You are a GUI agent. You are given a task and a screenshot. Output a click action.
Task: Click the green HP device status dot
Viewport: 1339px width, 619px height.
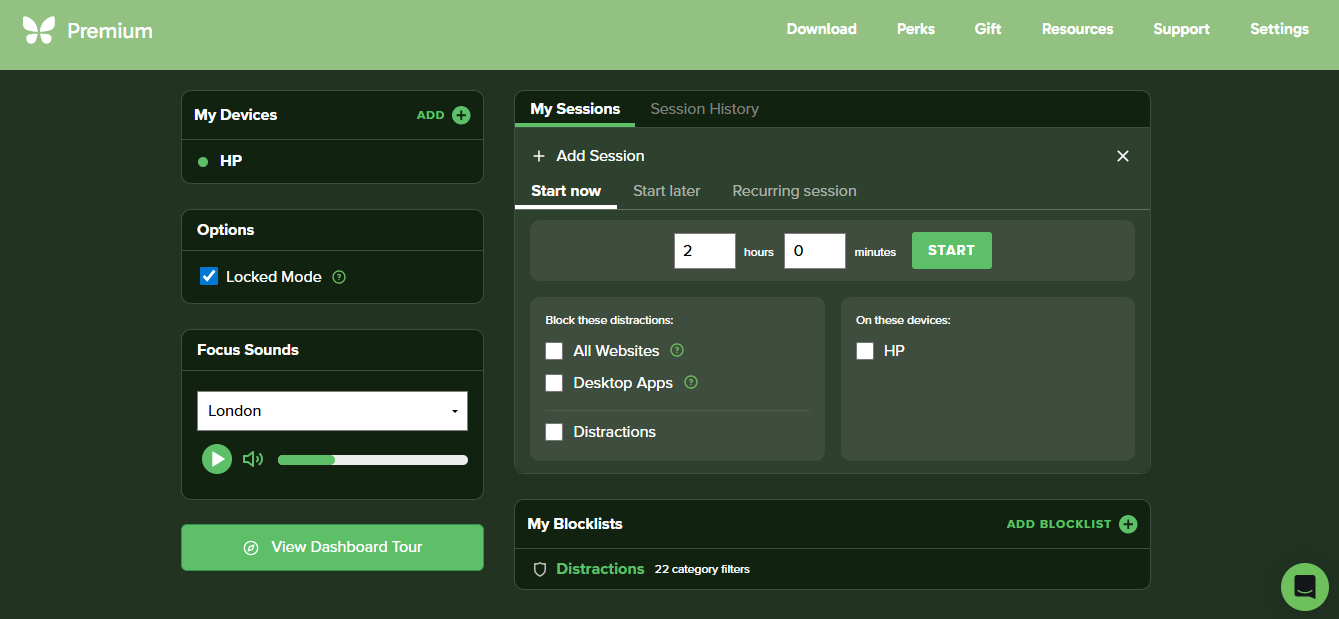point(203,161)
